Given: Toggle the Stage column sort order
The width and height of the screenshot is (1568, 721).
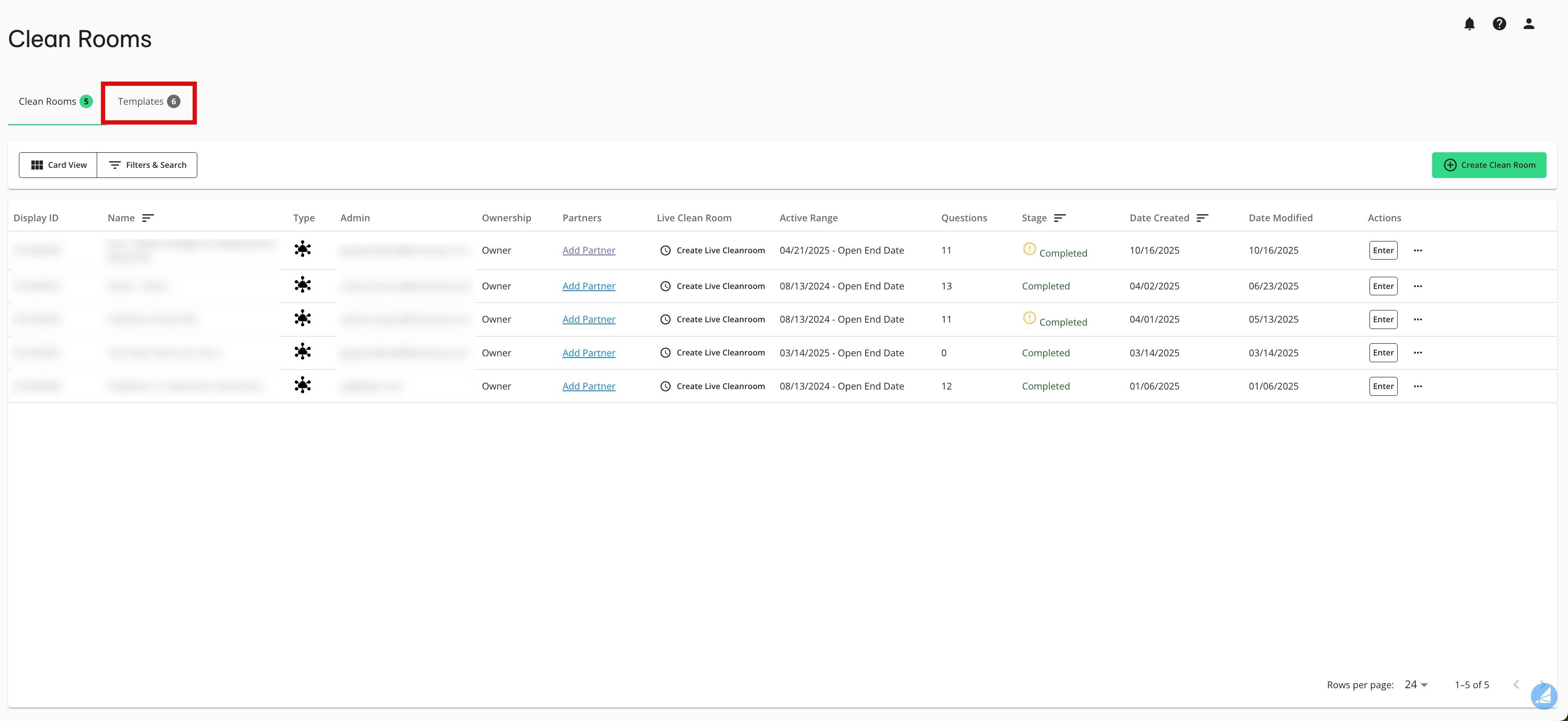Looking at the screenshot, I should [1060, 217].
